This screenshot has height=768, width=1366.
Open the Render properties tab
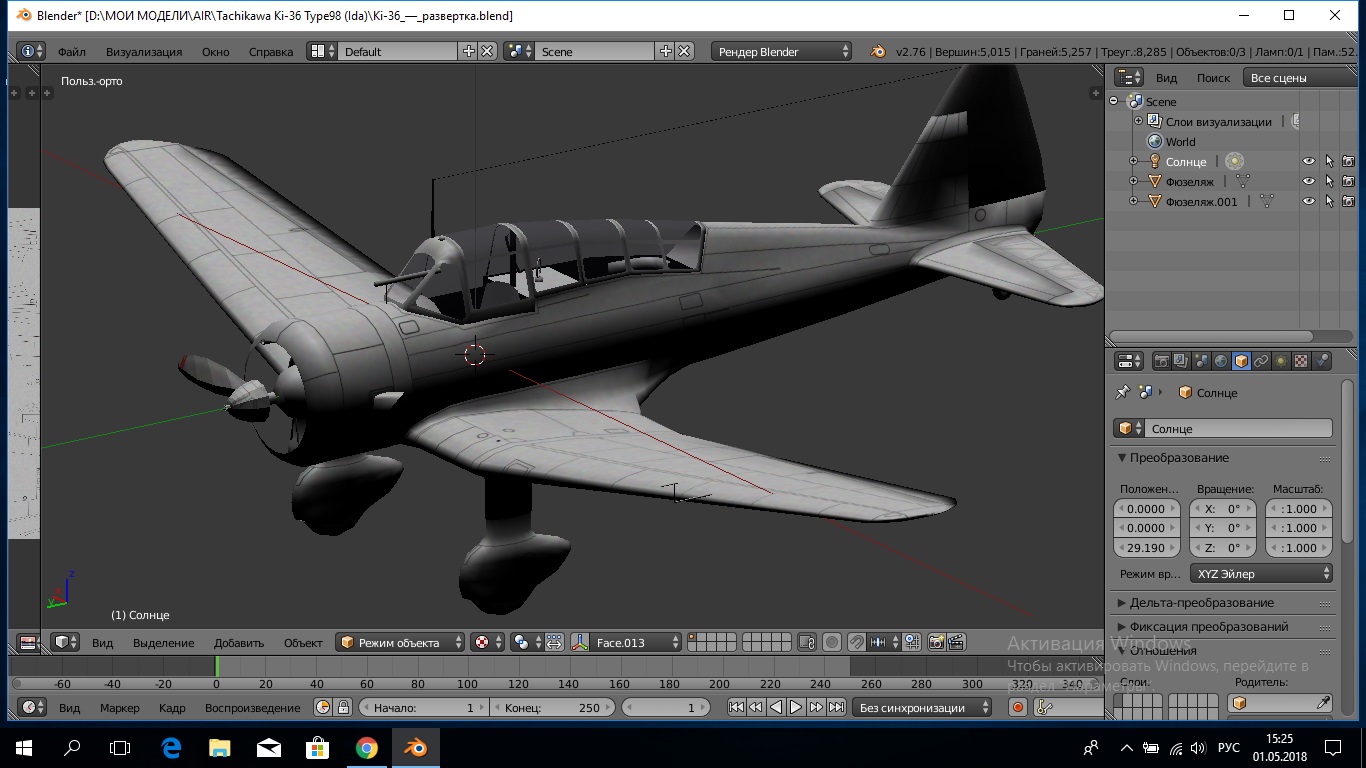[1161, 361]
